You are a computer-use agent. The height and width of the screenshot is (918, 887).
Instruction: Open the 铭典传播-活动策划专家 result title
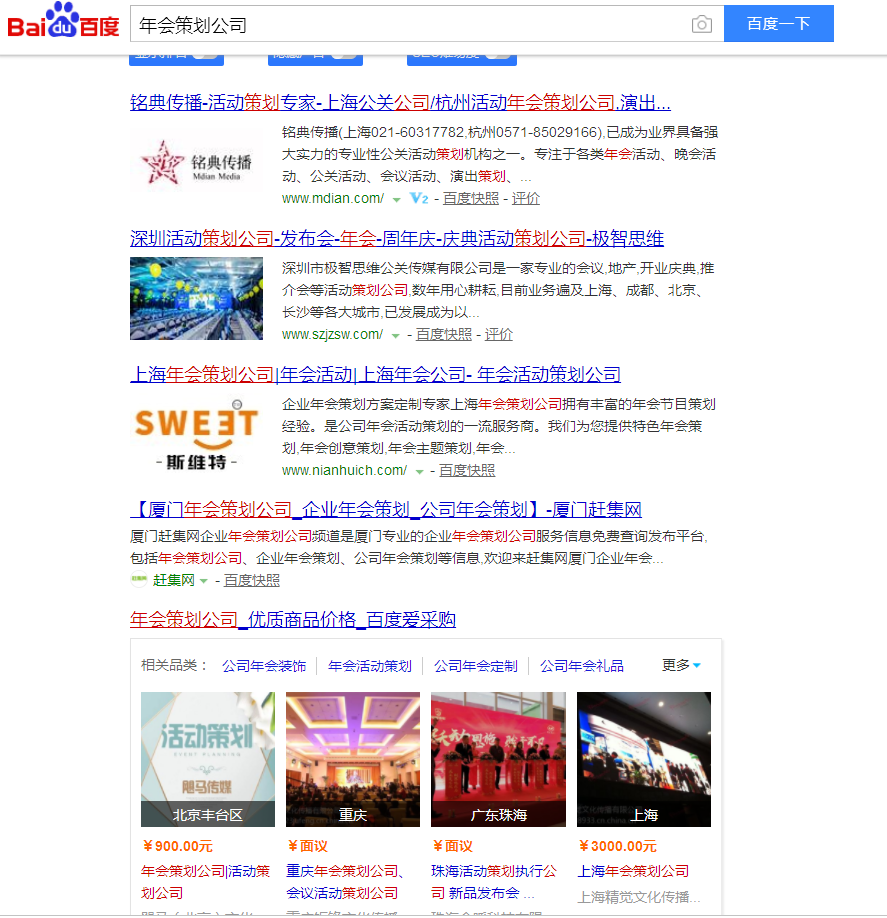(x=400, y=102)
